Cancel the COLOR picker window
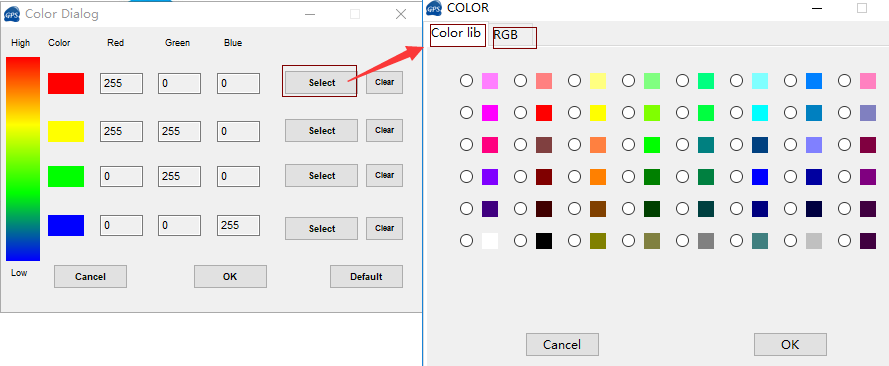This screenshot has height=366, width=889. pyautogui.click(x=562, y=344)
